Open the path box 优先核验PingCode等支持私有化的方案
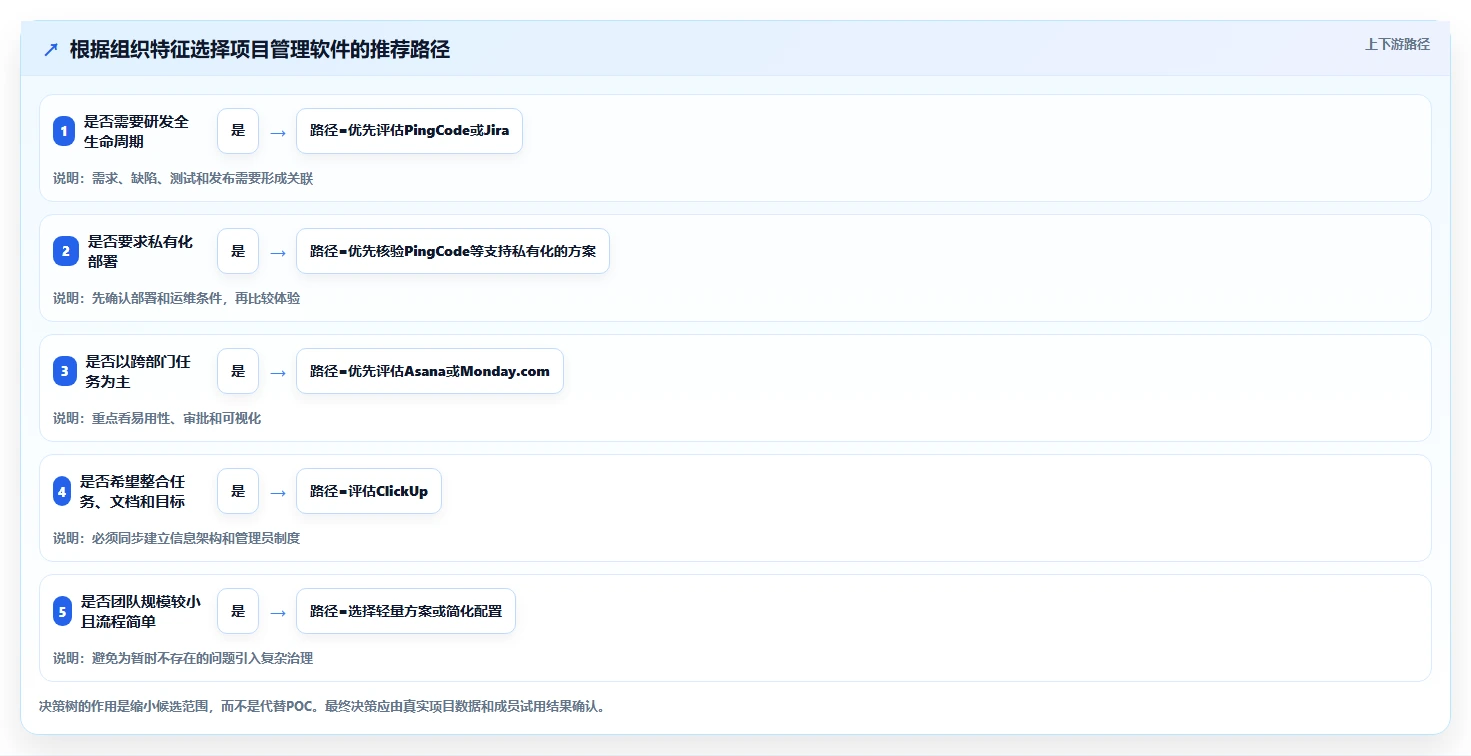 point(453,251)
